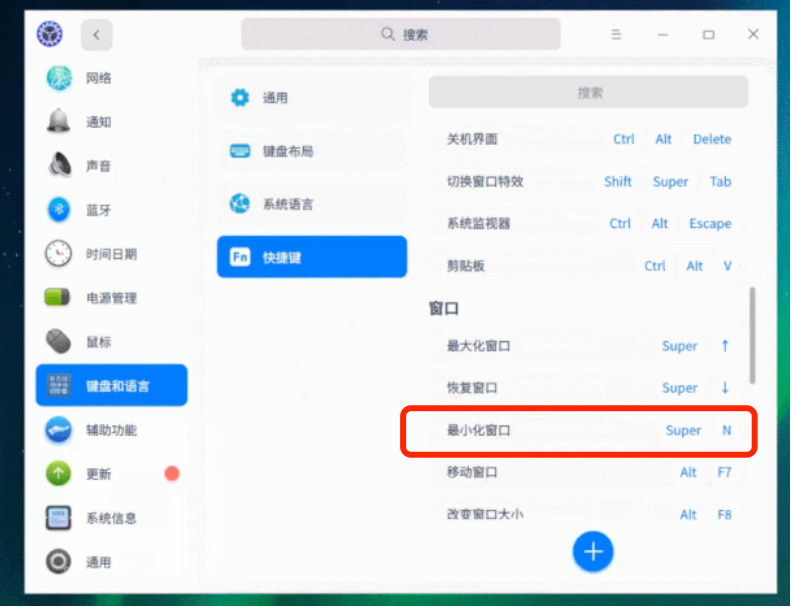Open the Sound speaker icon

(59, 166)
